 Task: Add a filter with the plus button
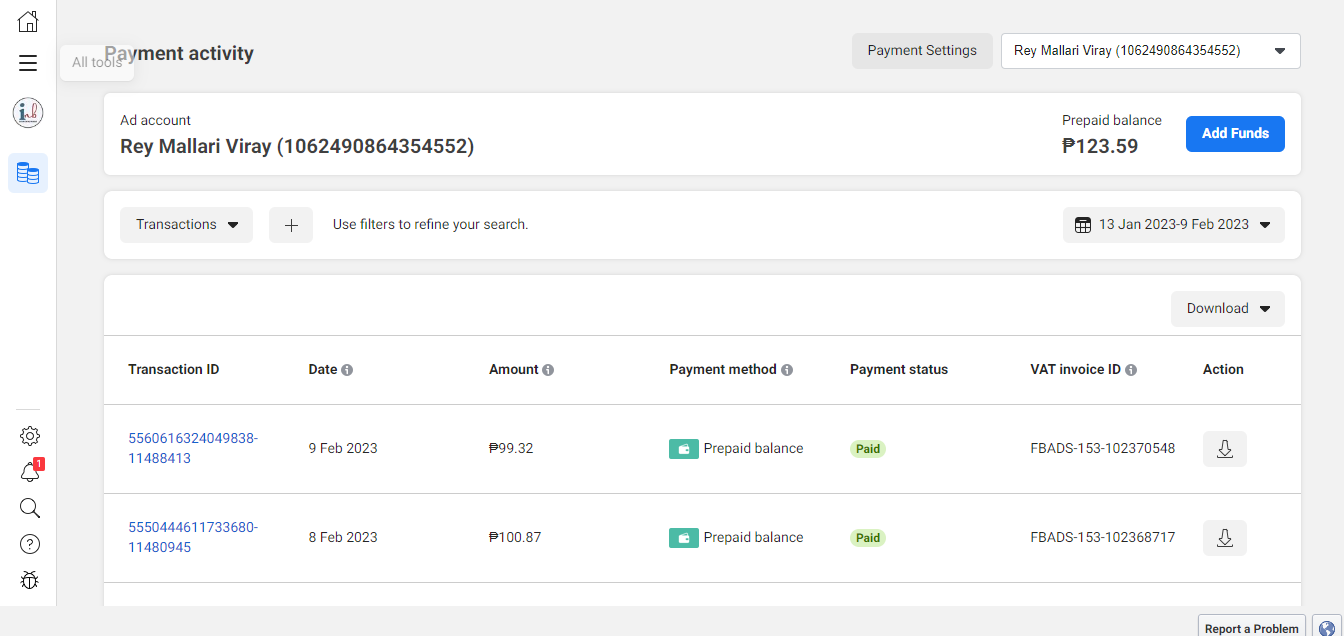pos(291,225)
